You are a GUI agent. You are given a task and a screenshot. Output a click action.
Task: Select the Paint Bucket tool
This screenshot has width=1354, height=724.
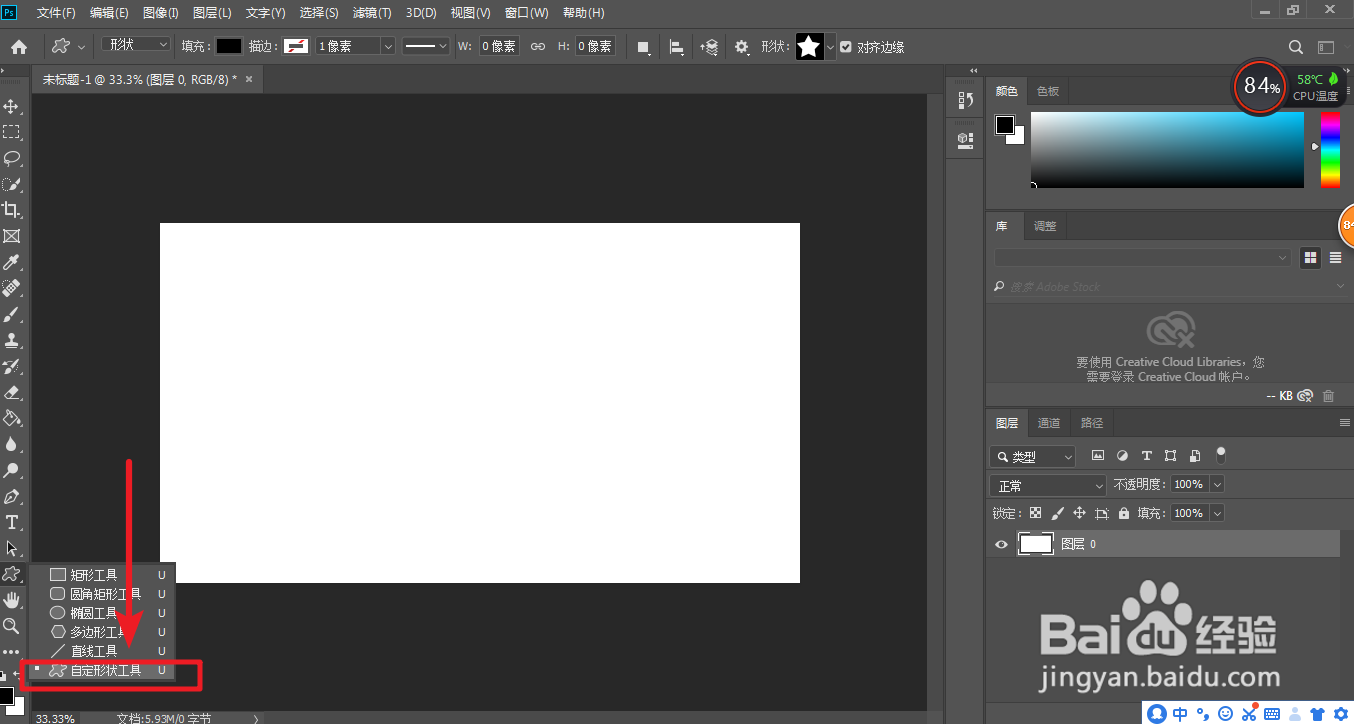coord(12,418)
